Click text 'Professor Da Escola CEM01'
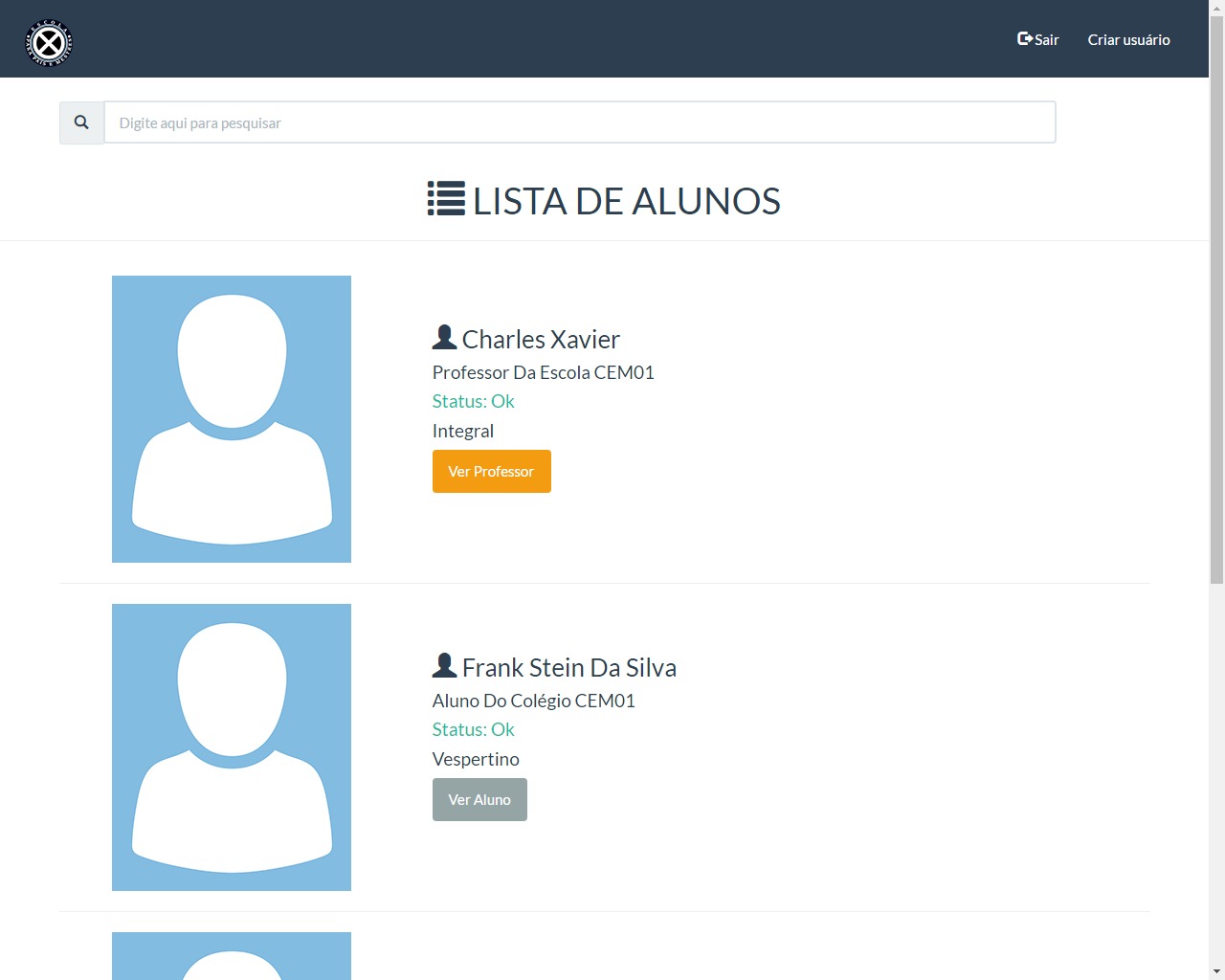1225x980 pixels. pos(543,372)
